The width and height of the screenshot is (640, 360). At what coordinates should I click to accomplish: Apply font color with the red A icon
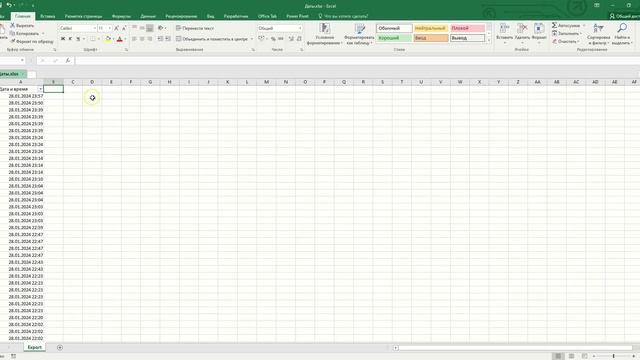click(x=120, y=39)
